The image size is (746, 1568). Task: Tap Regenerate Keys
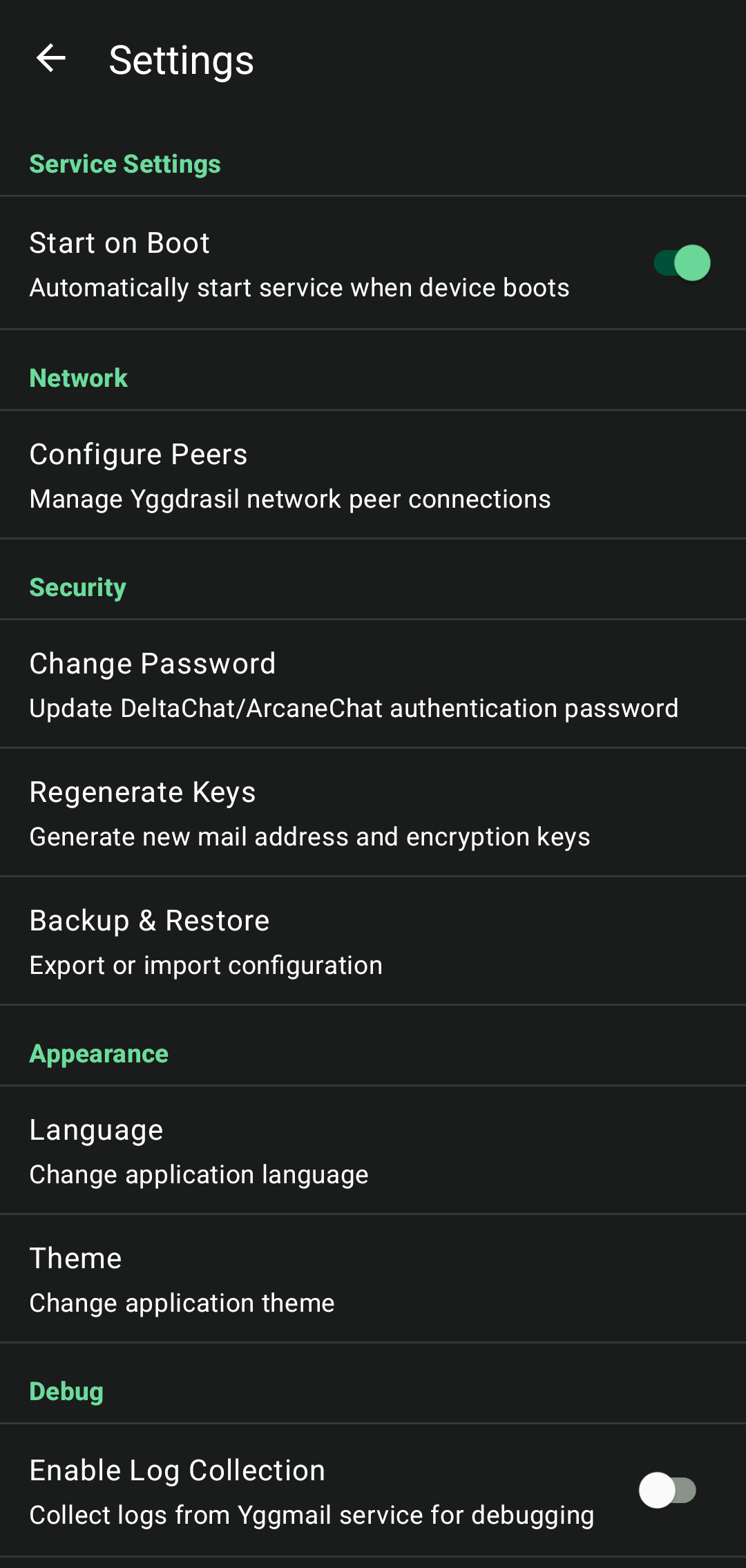pos(142,792)
